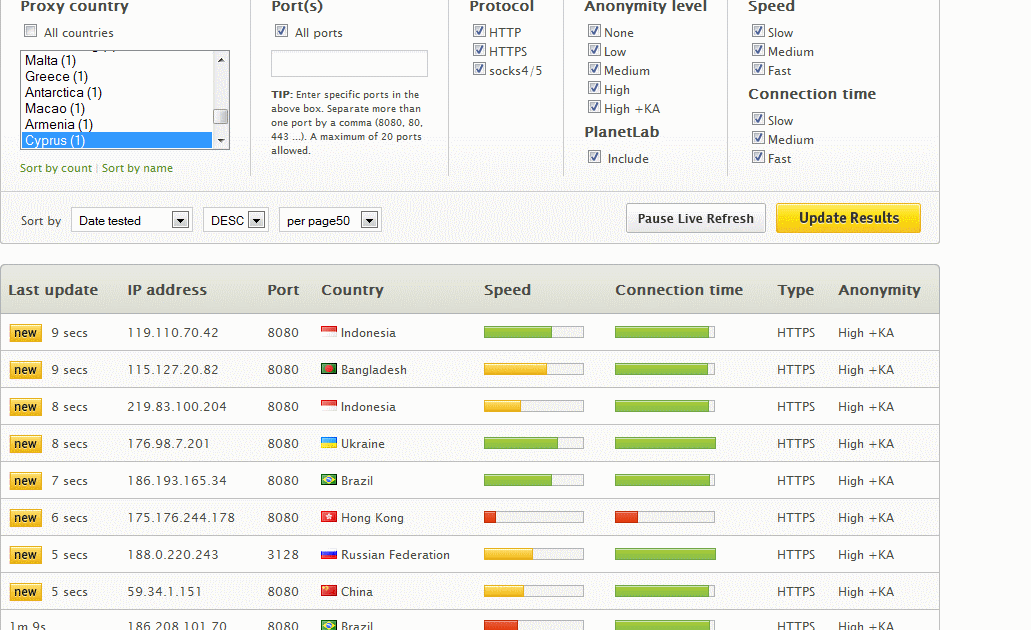Screen dimensions: 1031x630
Task: Uncheck the High anonymity level checkbox
Action: (x=594, y=88)
